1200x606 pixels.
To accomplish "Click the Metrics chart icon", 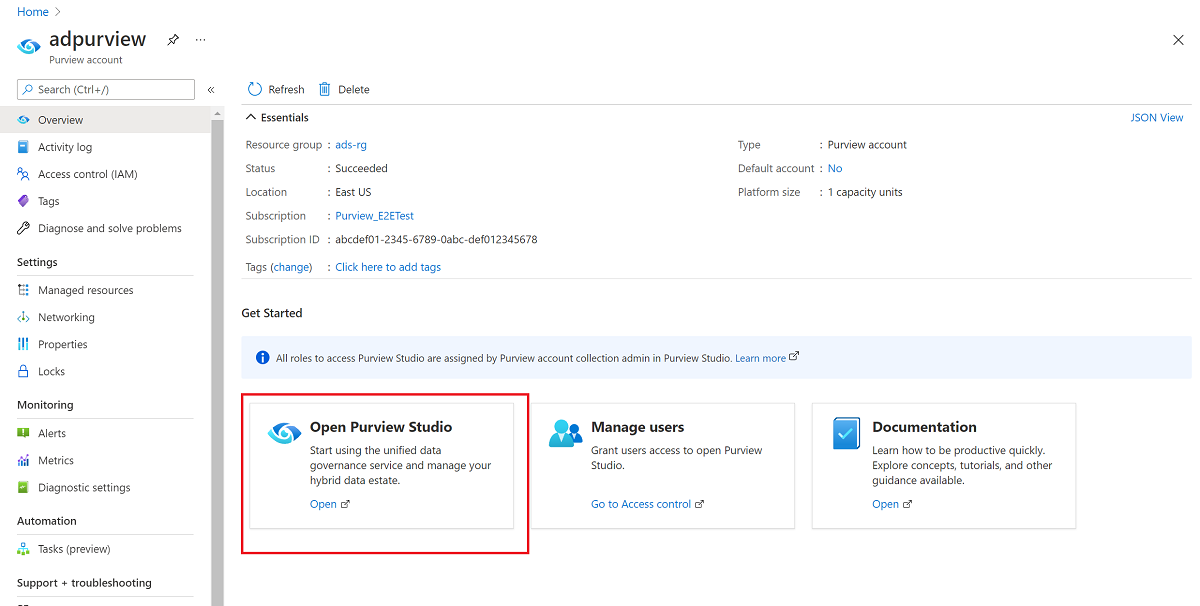I will [24, 460].
